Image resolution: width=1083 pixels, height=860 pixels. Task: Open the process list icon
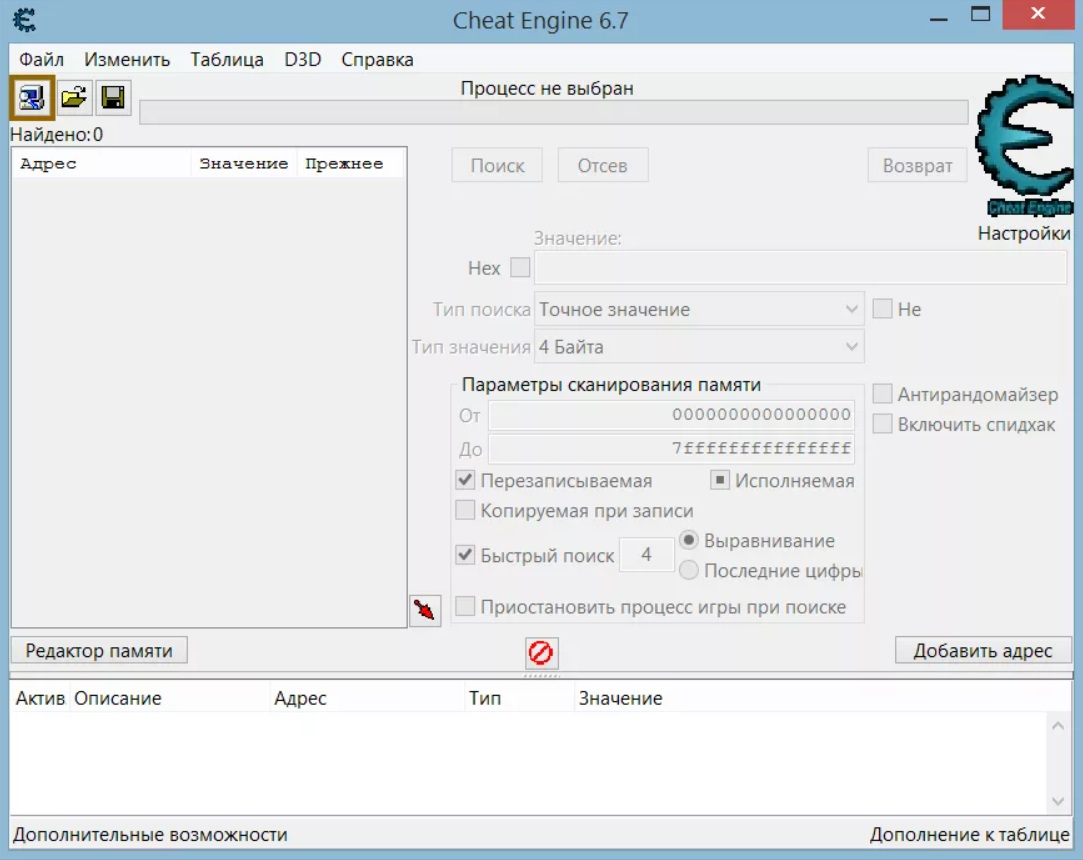32,98
